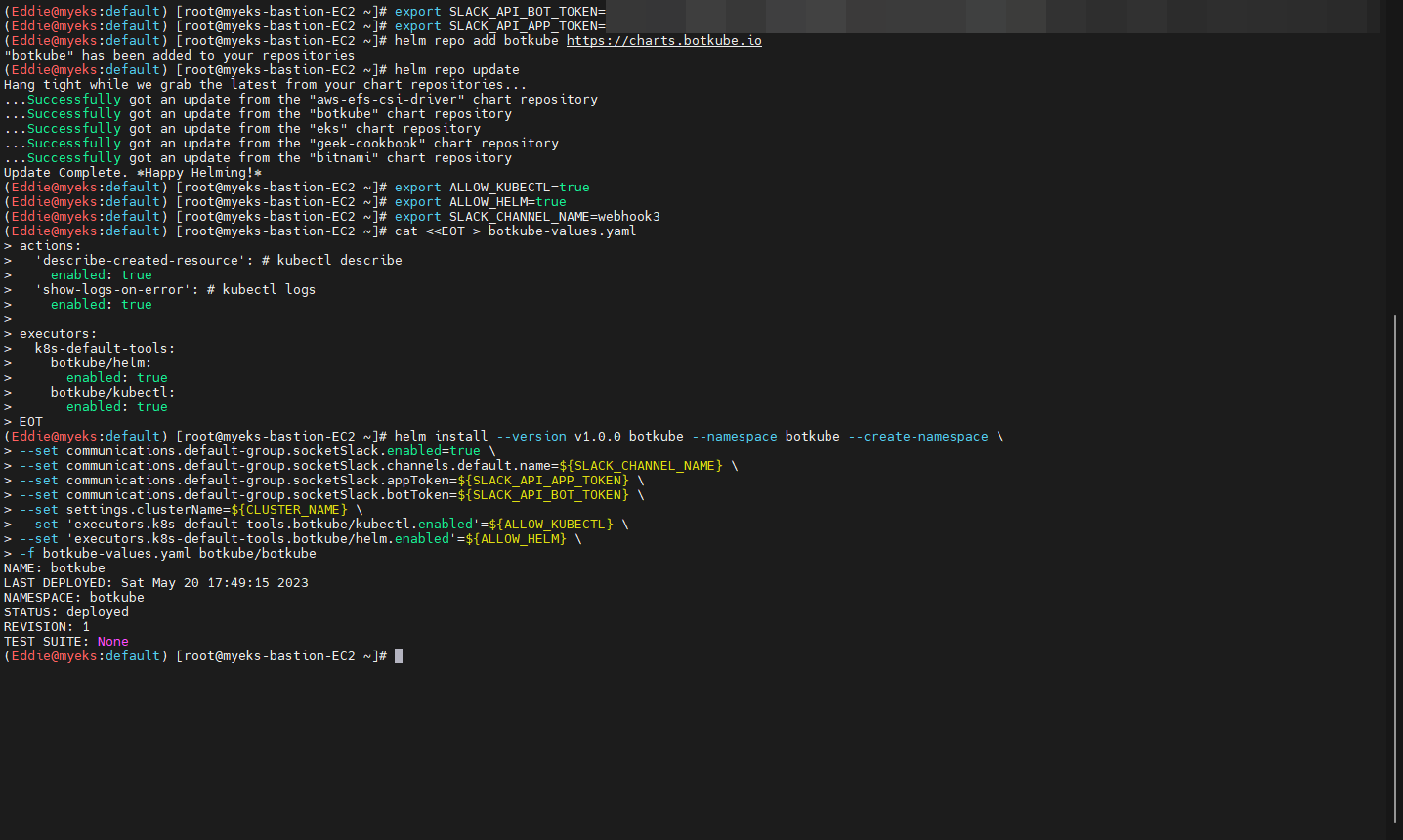Click the "REVISION: 1" output line
1403x840 pixels.
(x=47, y=627)
